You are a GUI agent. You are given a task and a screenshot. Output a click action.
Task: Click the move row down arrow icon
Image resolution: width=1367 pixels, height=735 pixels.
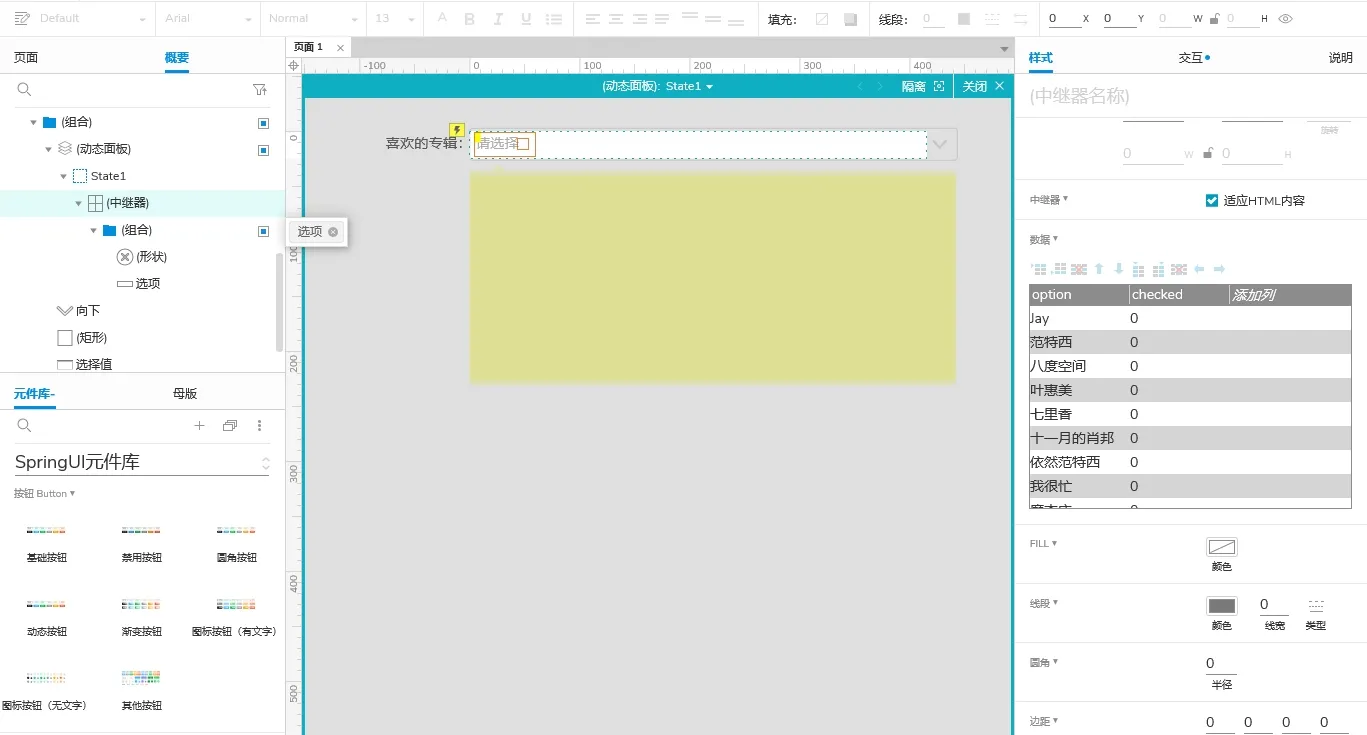coord(1119,269)
